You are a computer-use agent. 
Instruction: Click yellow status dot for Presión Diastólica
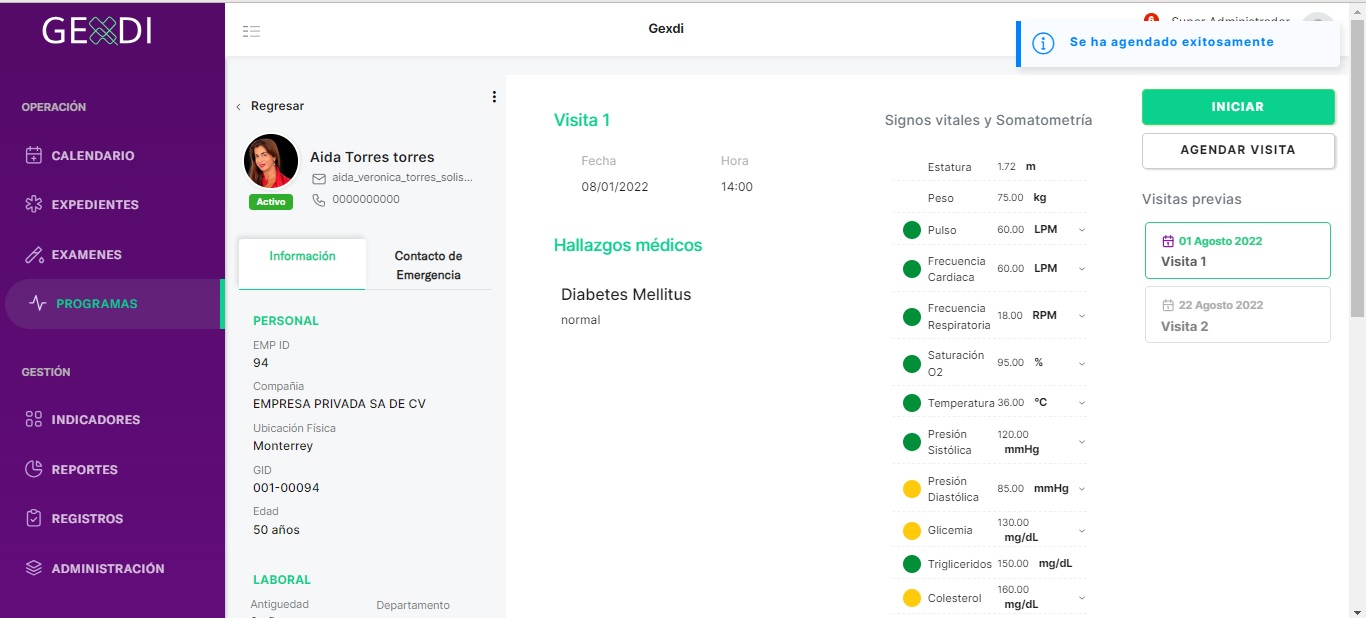pyautogui.click(x=912, y=489)
